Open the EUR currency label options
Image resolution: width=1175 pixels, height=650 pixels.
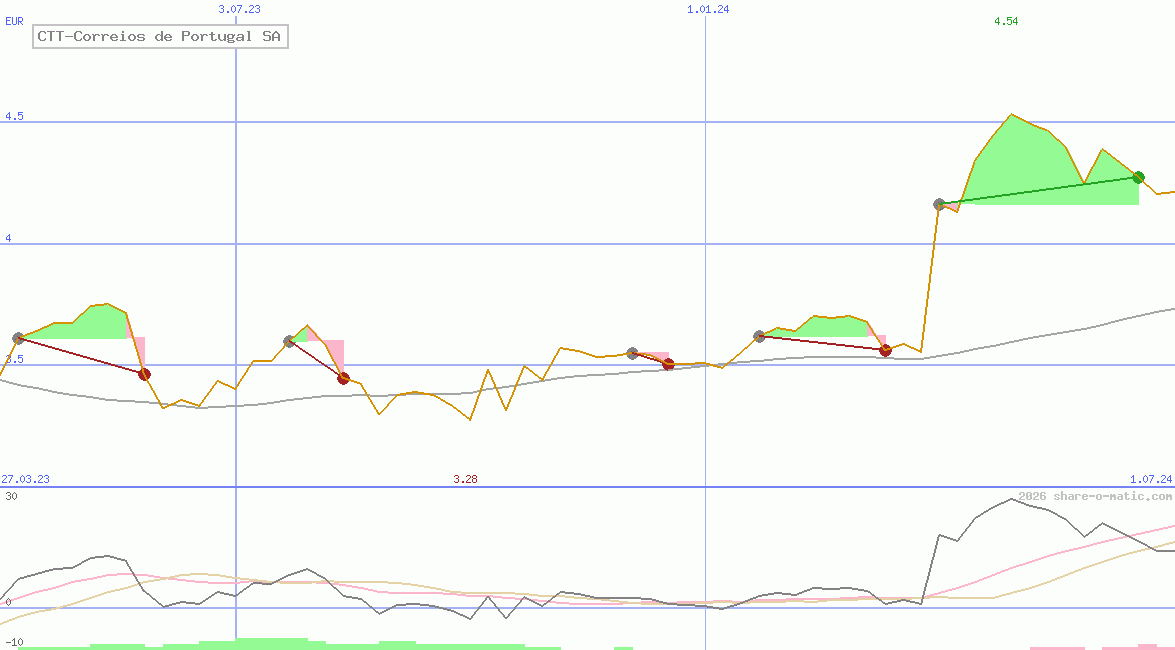coord(14,22)
